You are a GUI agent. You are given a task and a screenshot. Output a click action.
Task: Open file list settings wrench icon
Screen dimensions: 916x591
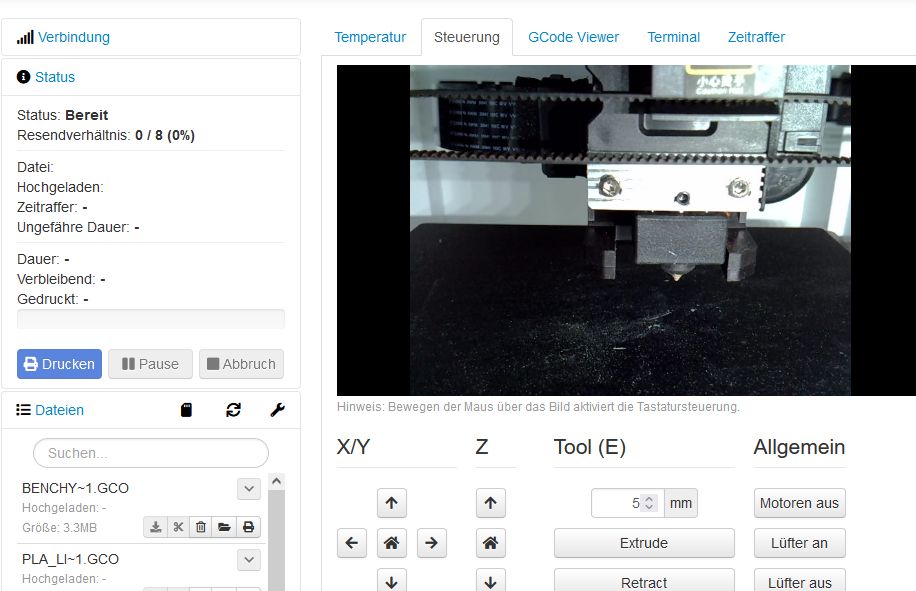pyautogui.click(x=278, y=410)
